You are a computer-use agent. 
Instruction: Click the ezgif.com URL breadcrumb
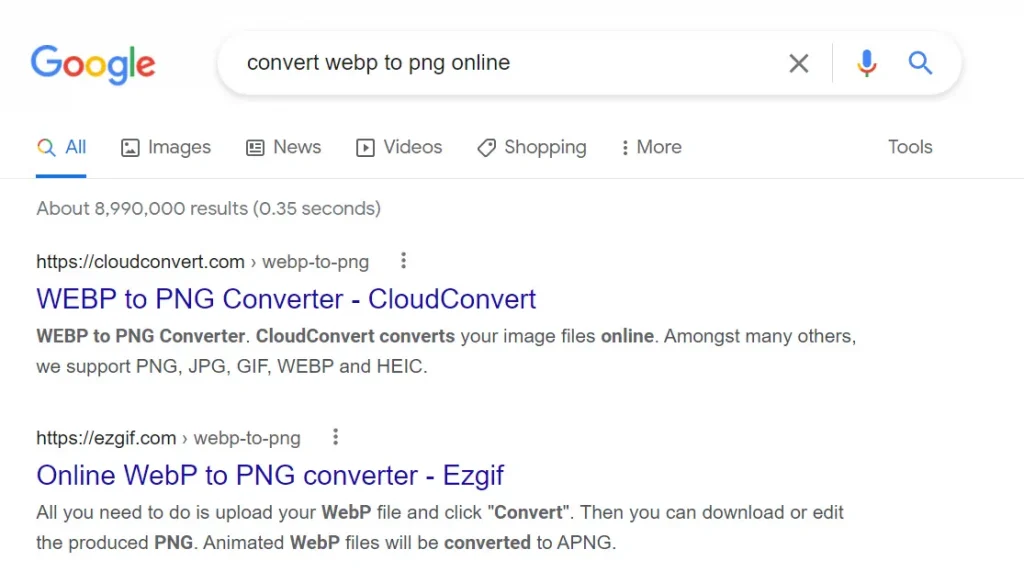(168, 438)
